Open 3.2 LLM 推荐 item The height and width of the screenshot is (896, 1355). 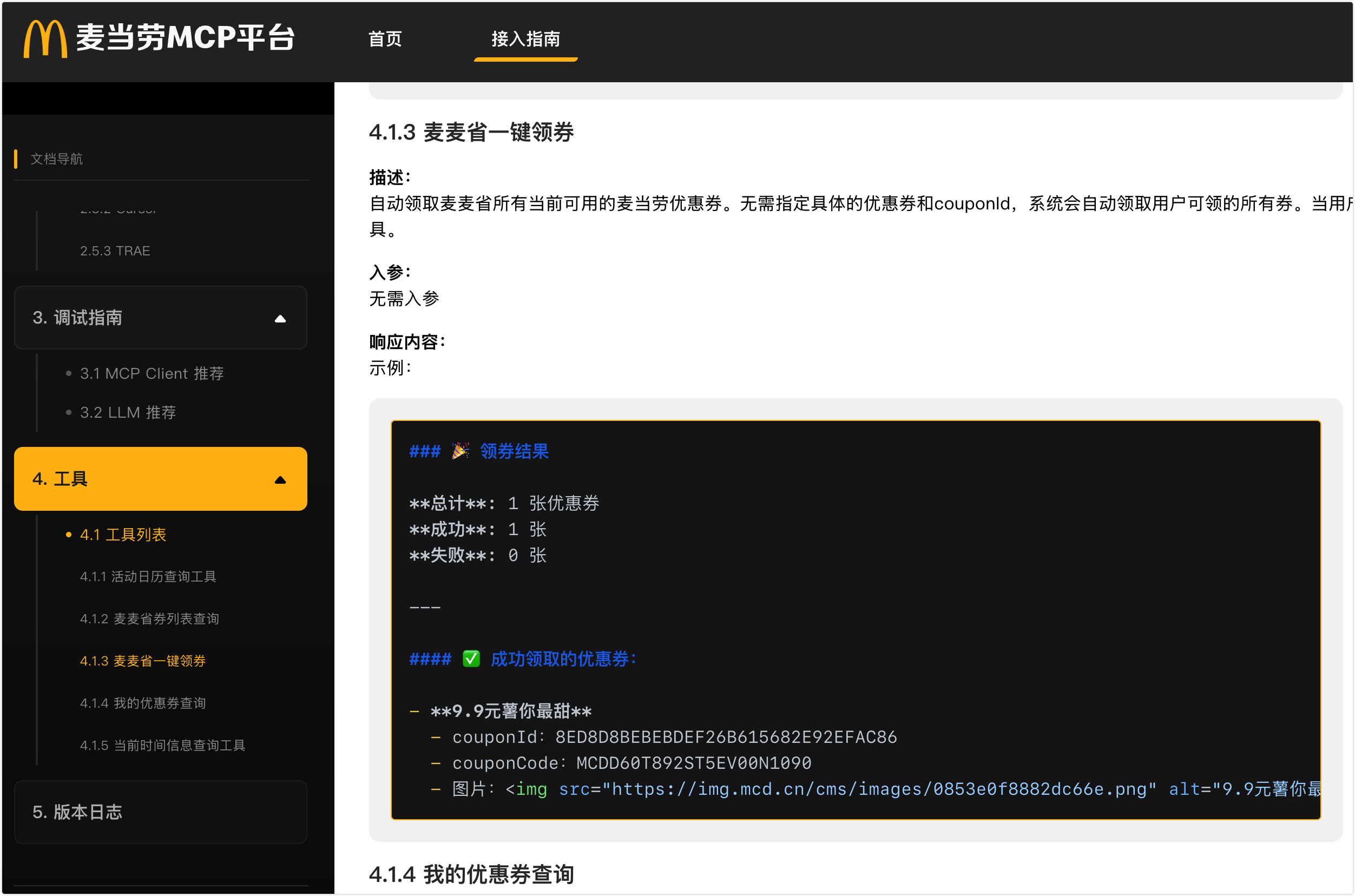click(128, 412)
